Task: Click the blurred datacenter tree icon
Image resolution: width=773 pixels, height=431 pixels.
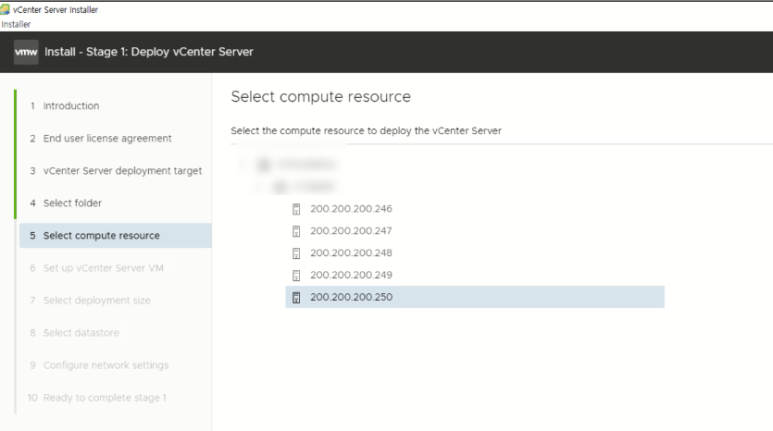Action: [x=264, y=164]
